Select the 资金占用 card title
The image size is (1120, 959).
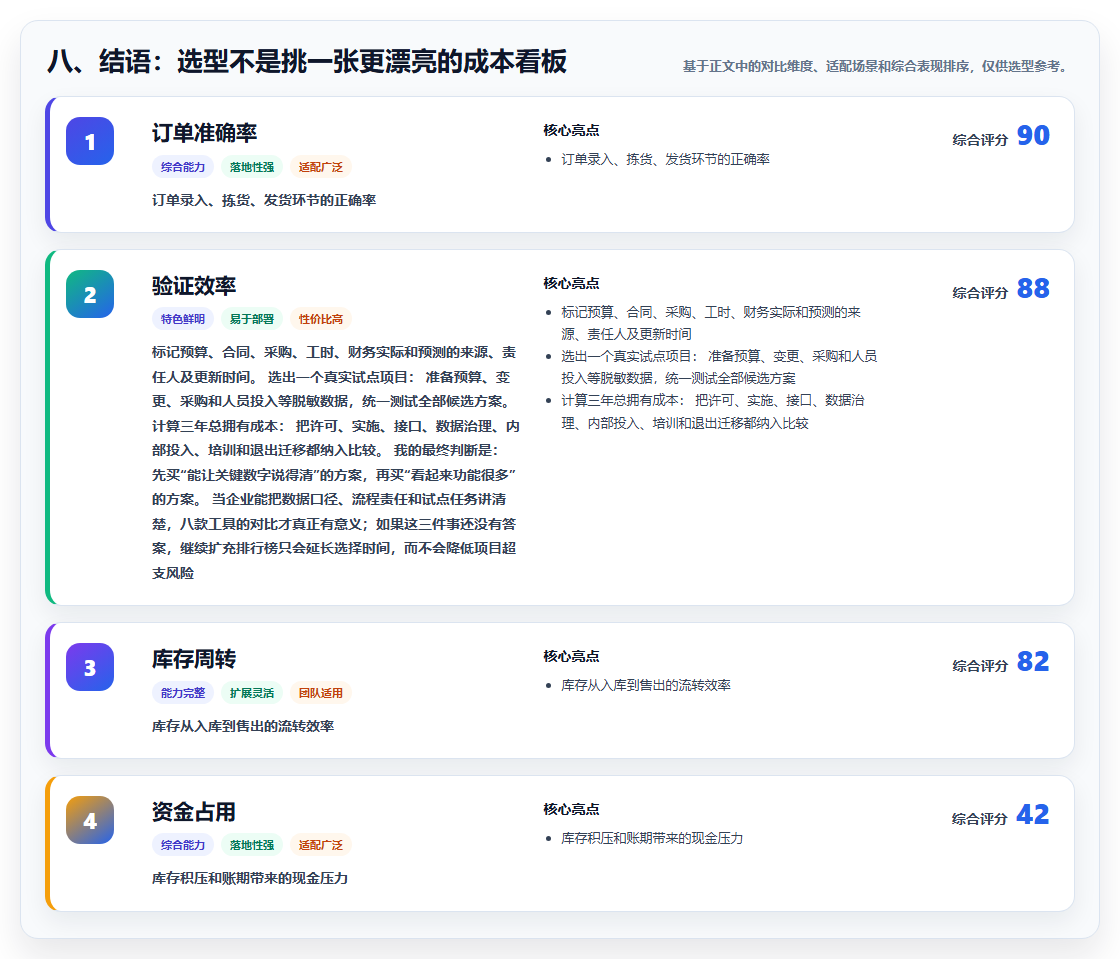(194, 812)
